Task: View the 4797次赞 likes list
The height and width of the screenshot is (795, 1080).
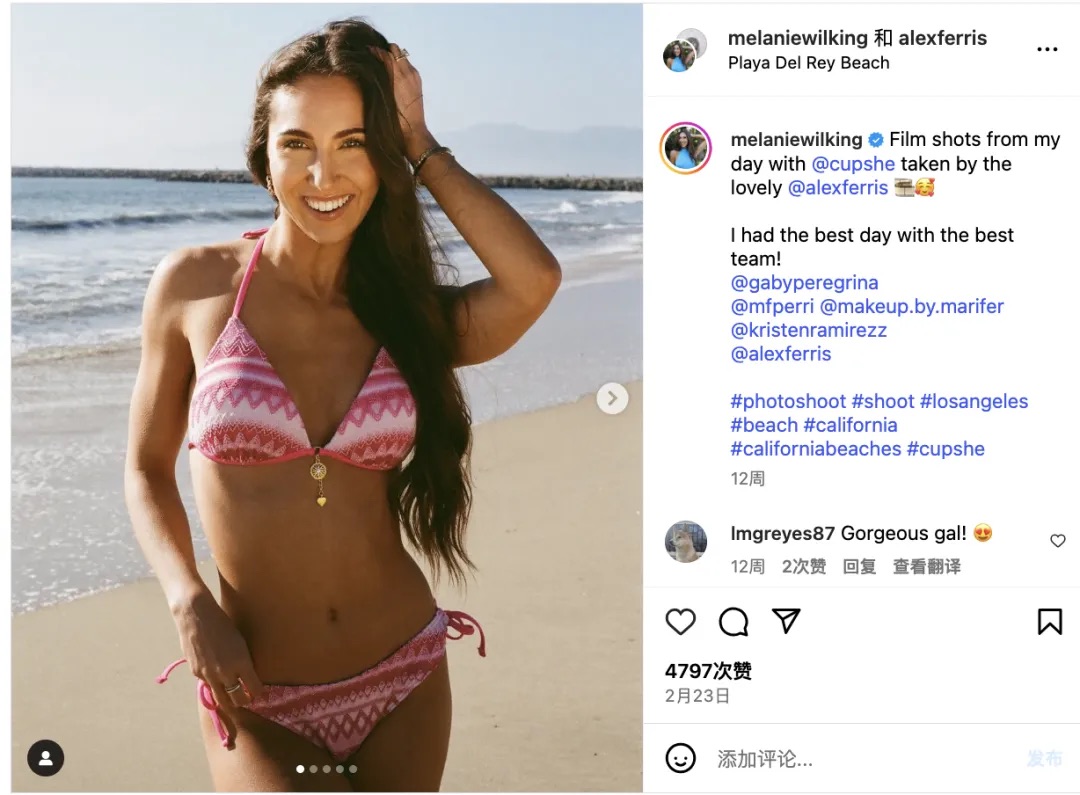Action: 708,670
